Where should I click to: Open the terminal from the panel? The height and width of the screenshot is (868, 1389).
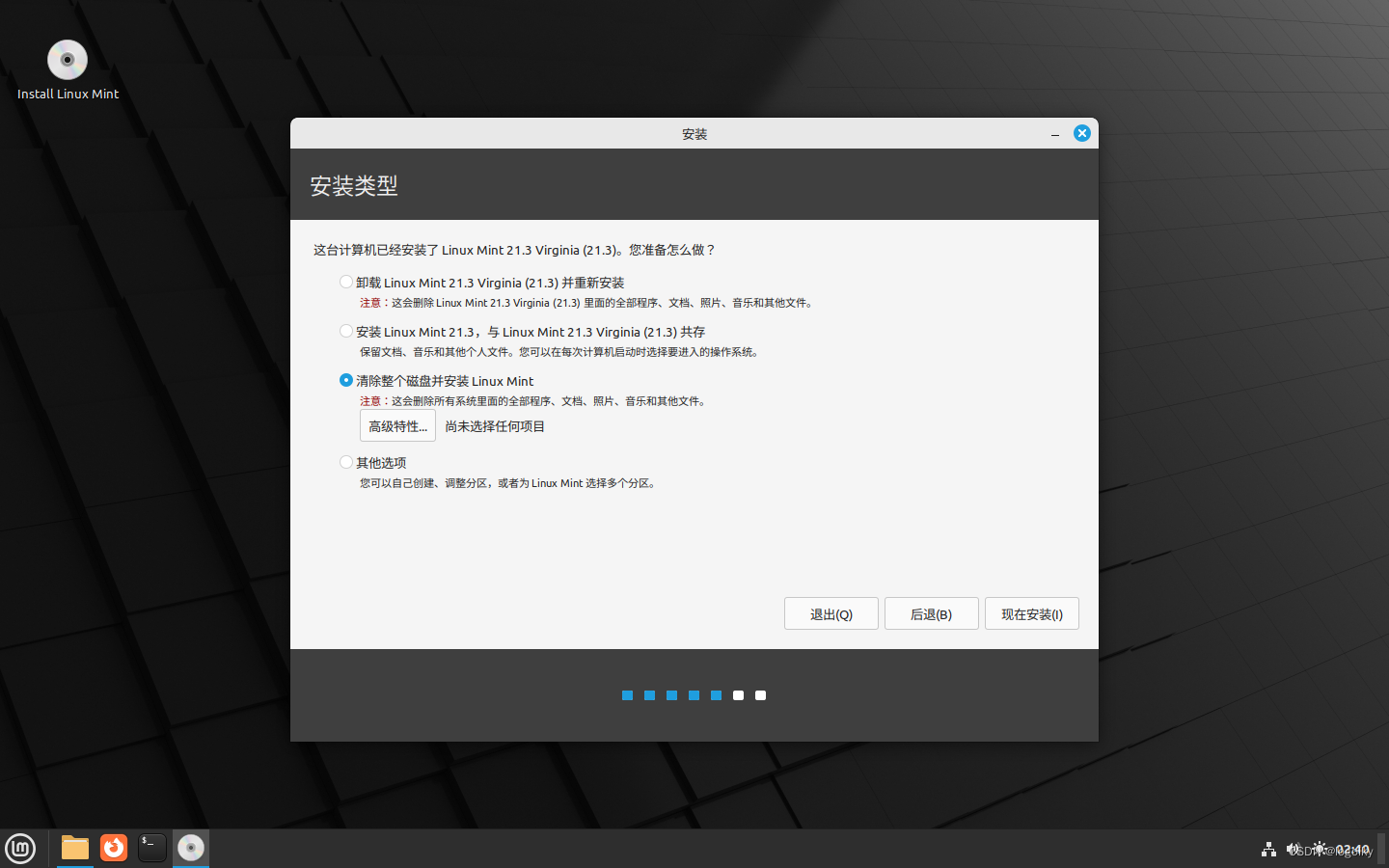point(152,848)
